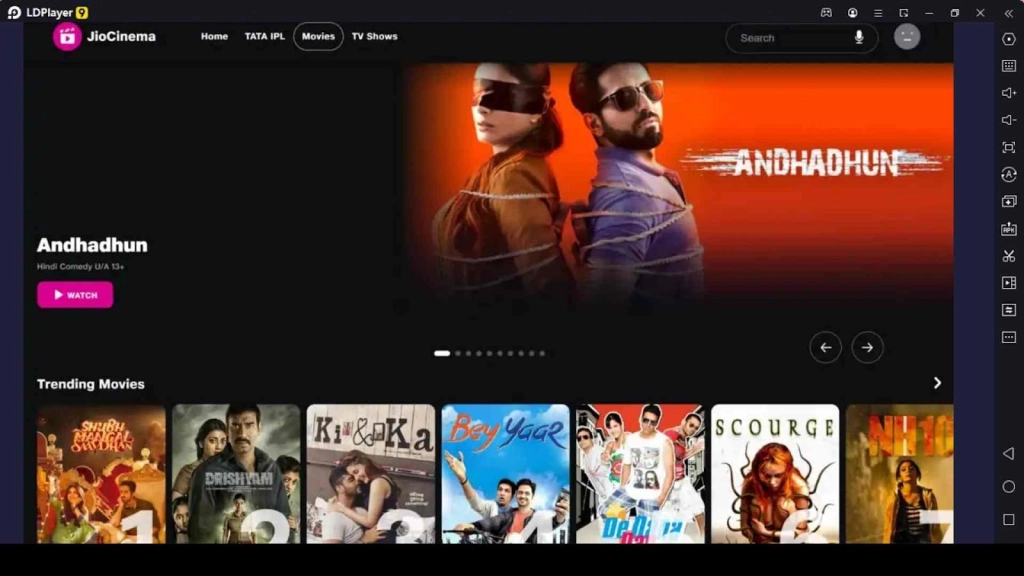Go to next banner with right arrow

[x=867, y=347]
